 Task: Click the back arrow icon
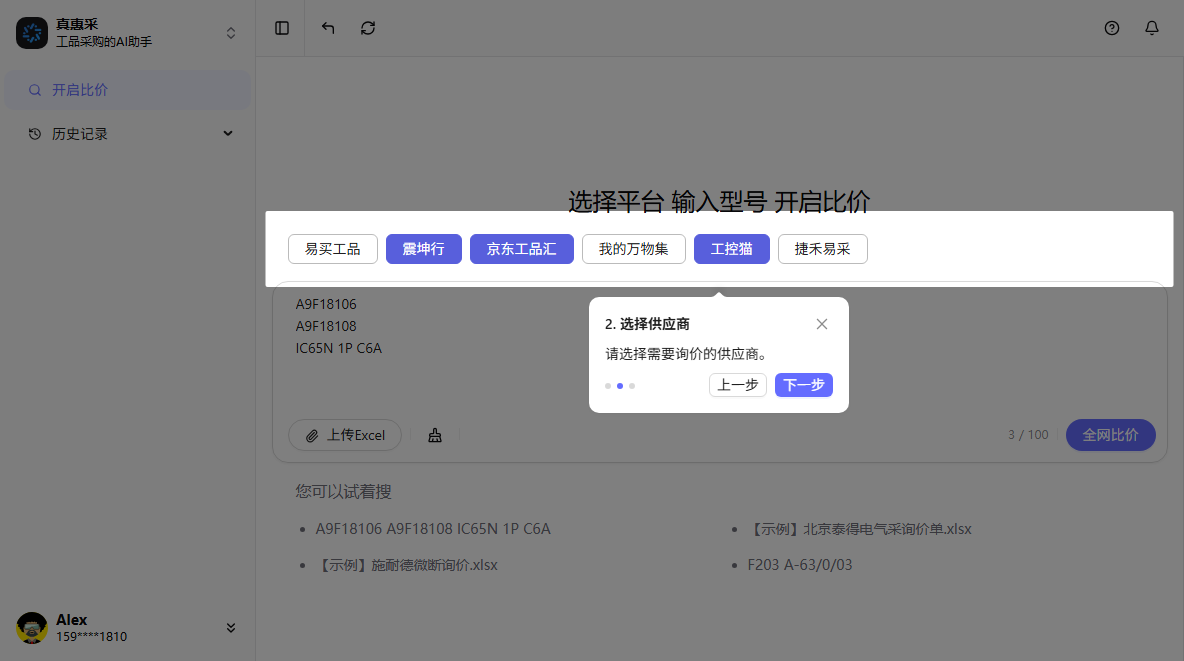[328, 28]
